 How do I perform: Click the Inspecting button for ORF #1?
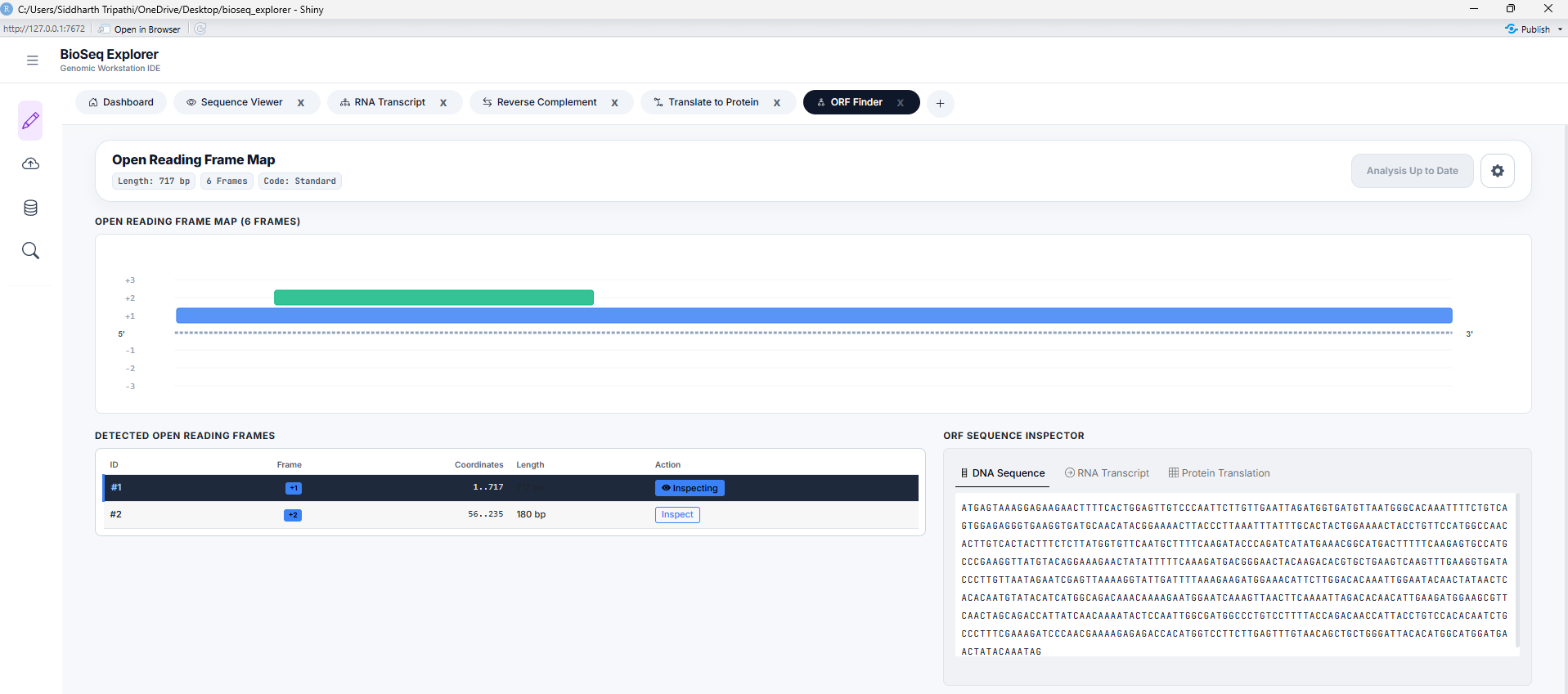tap(690, 488)
